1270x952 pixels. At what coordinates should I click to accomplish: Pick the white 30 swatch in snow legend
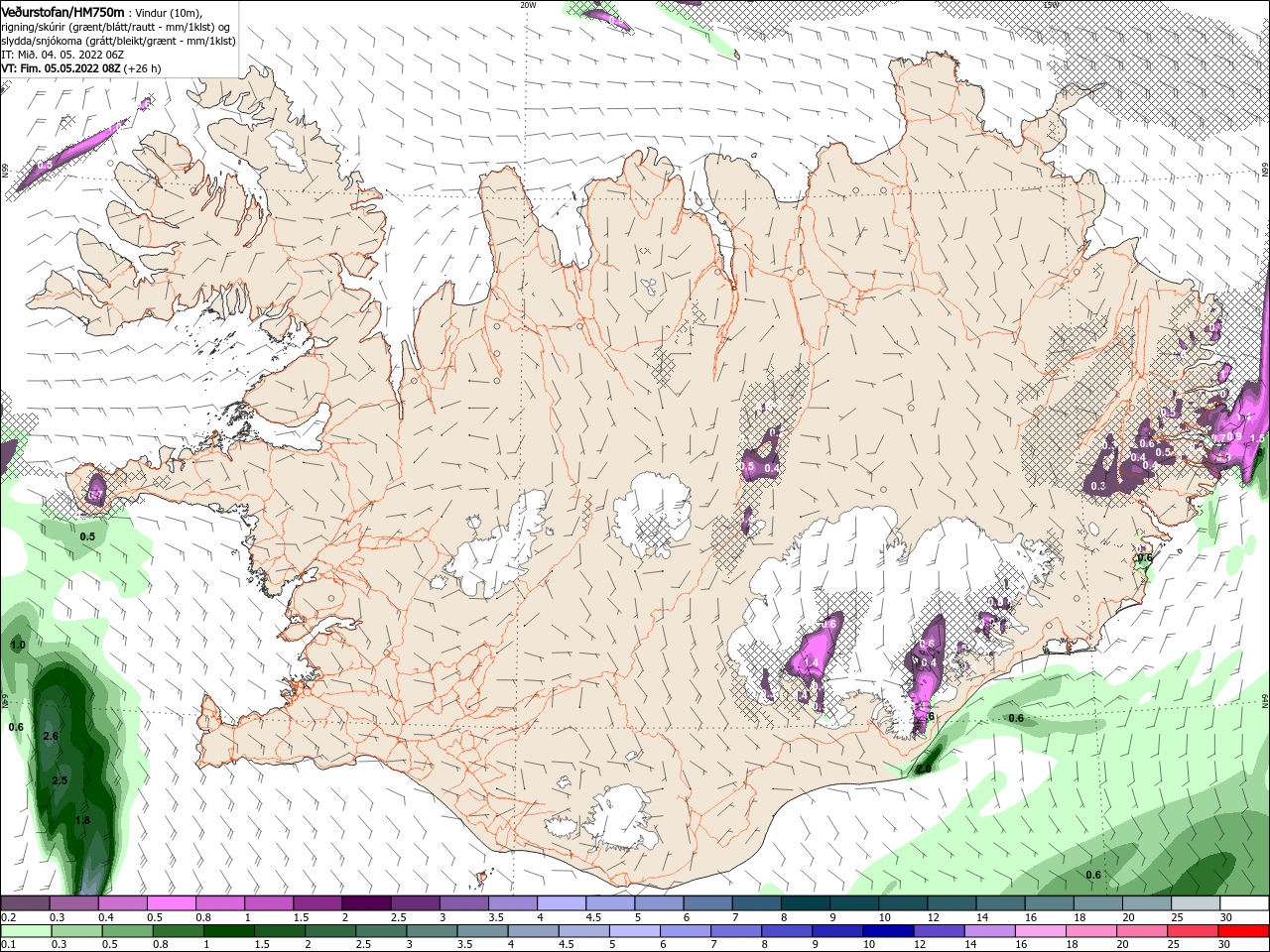coord(1244,903)
